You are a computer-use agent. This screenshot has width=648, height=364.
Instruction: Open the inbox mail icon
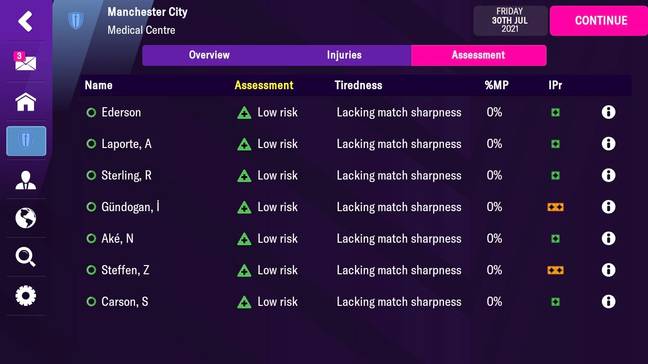coord(25,61)
